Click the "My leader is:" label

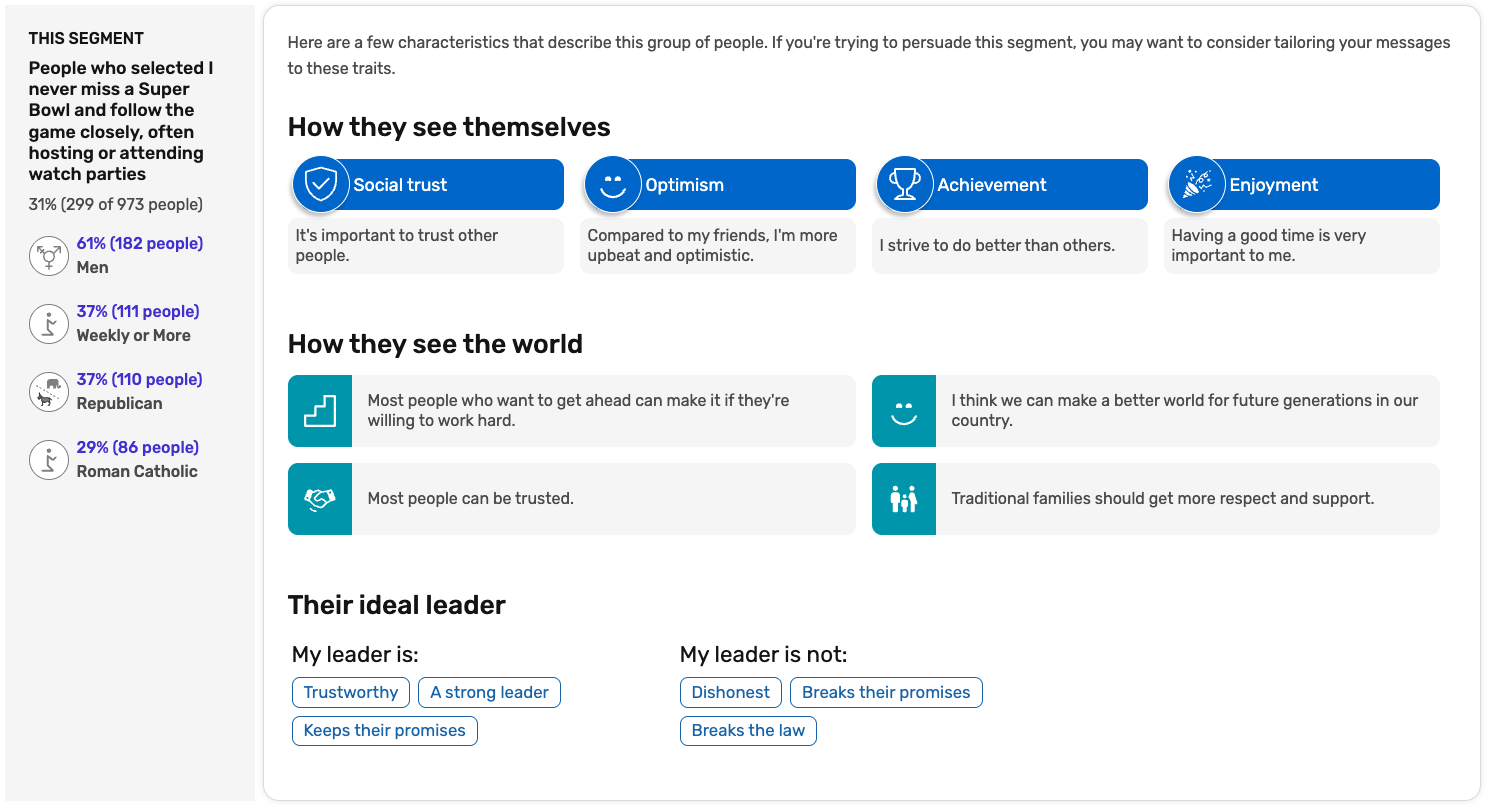(355, 654)
